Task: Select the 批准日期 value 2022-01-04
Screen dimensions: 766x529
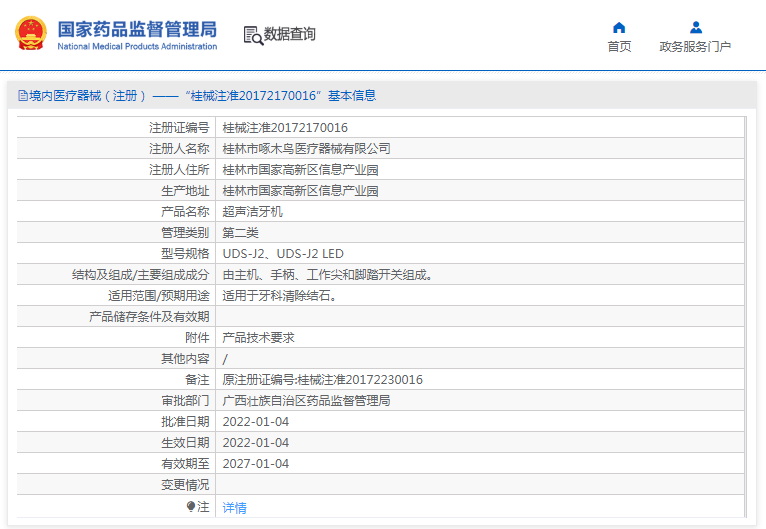Action: coord(255,422)
